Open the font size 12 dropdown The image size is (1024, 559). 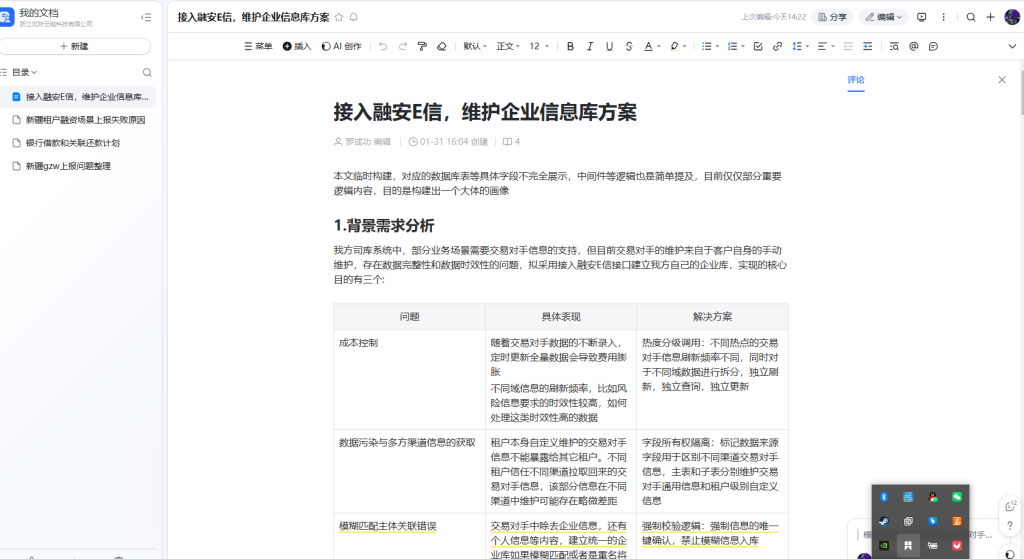tap(538, 46)
